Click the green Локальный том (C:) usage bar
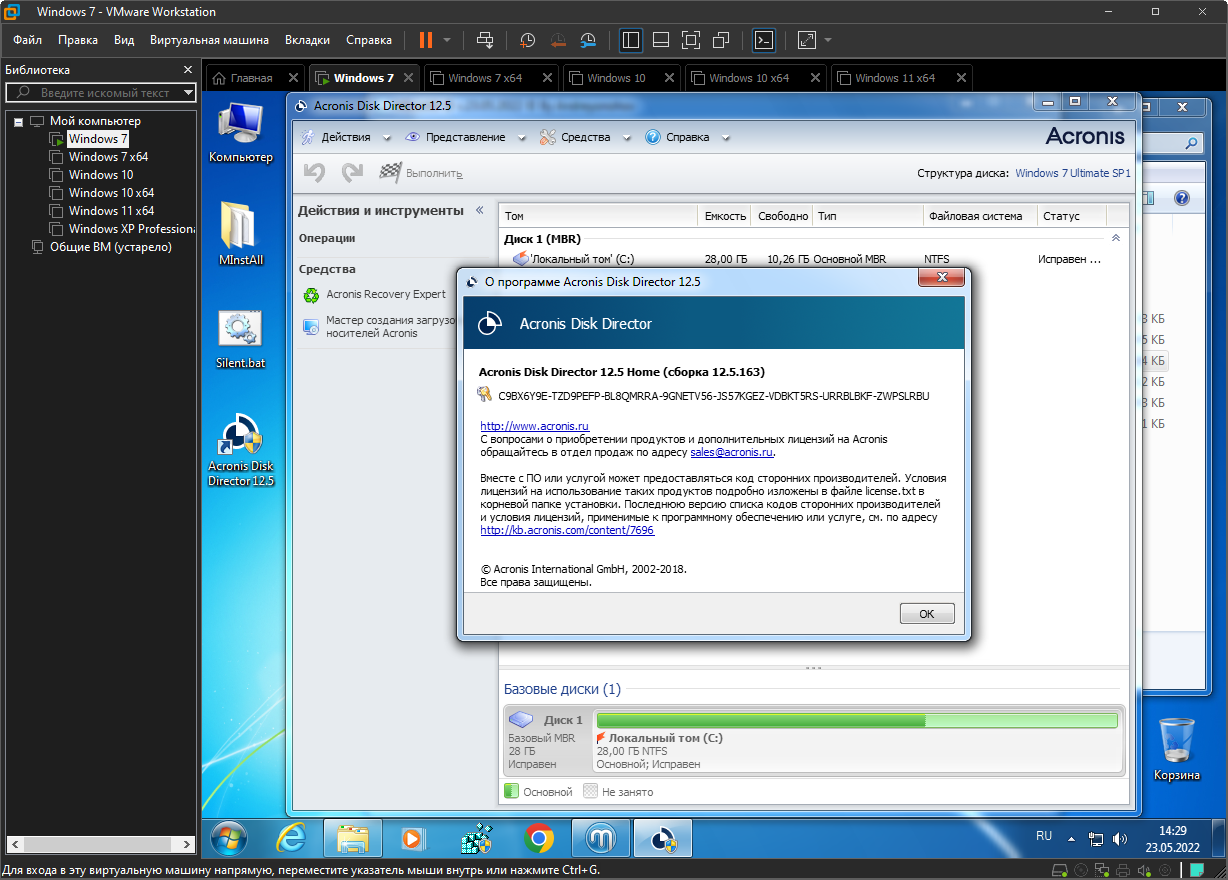This screenshot has width=1228, height=880. 760,720
